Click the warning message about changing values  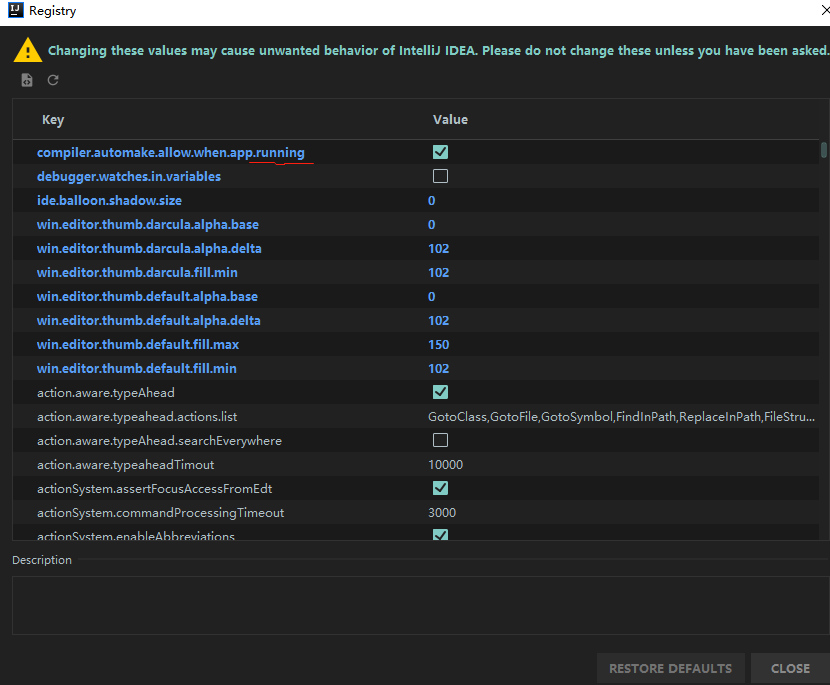tap(438, 50)
